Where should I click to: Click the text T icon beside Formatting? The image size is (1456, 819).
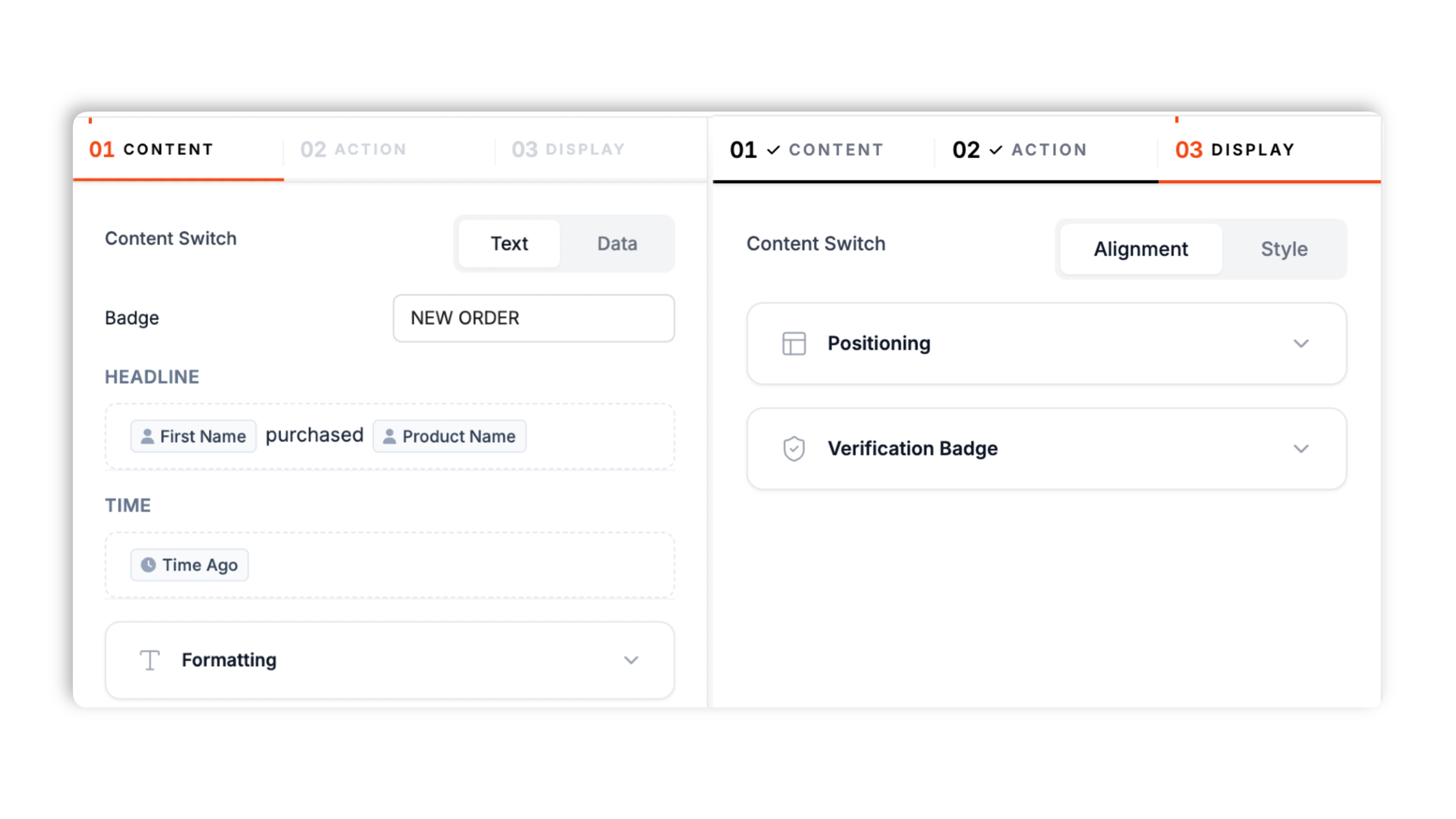(x=150, y=660)
